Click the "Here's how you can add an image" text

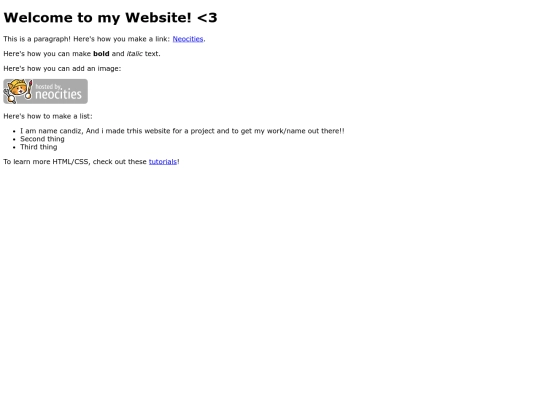pyautogui.click(x=62, y=69)
